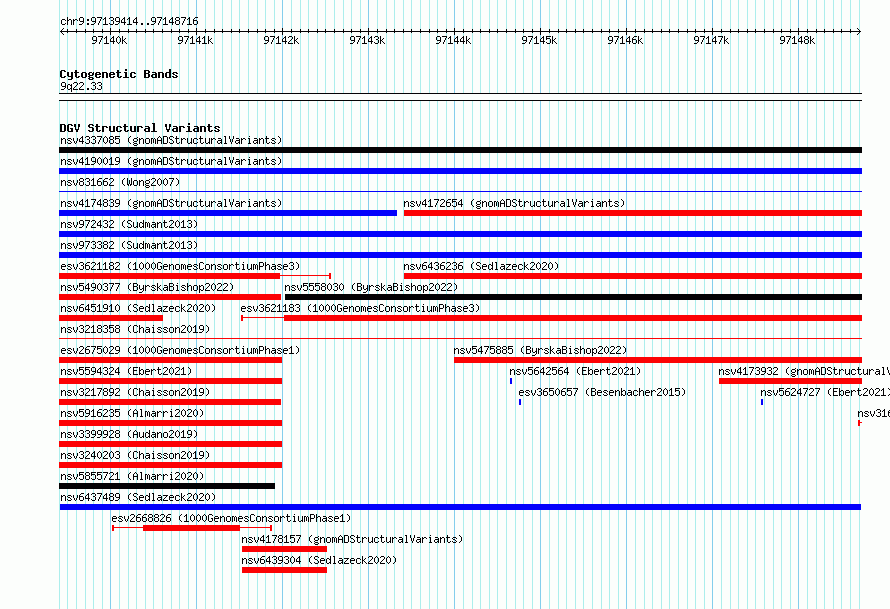
Task: Click nsv6436236 (Sedlazeck2020) label
Action: click(x=481, y=266)
